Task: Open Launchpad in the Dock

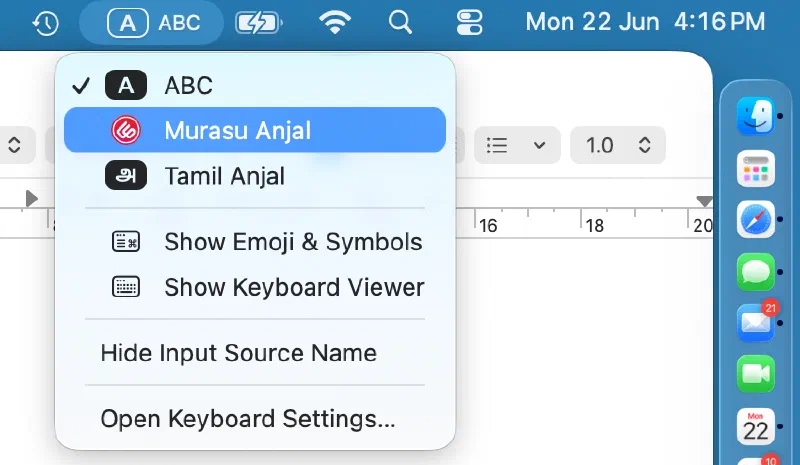Action: tap(756, 168)
